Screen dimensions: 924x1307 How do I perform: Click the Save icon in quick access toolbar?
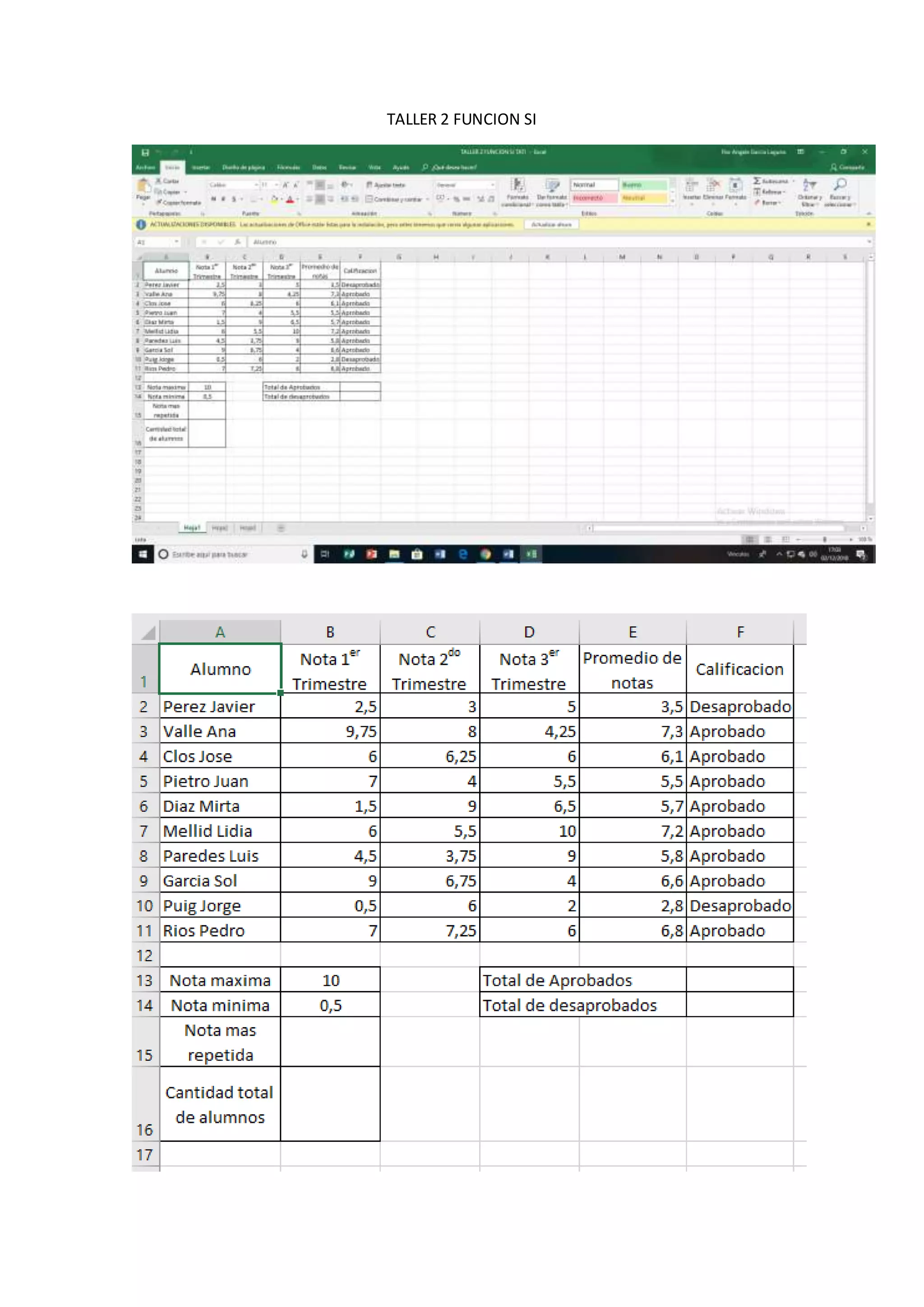point(145,153)
